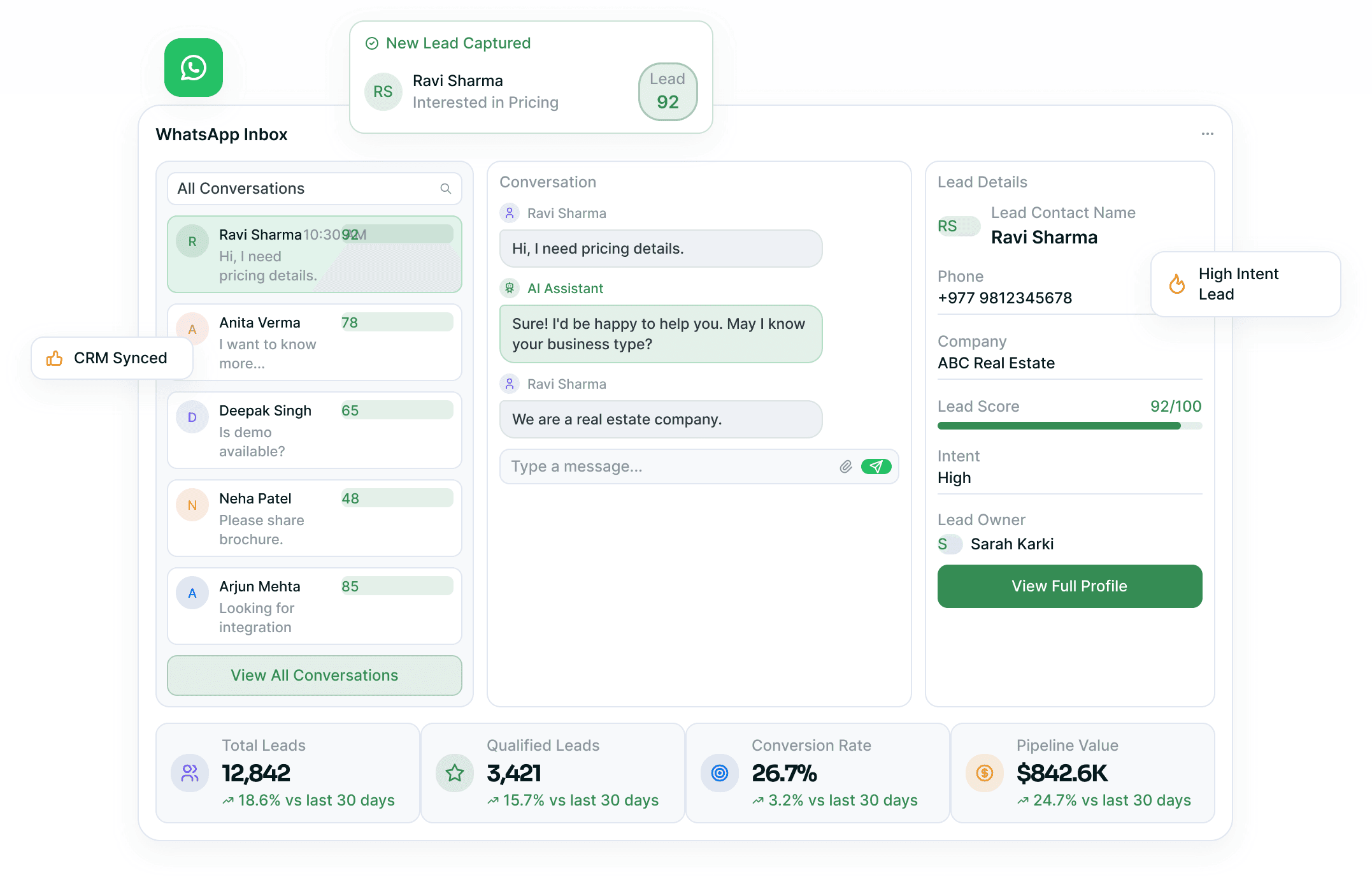1372x882 pixels.
Task: Click the CRM Synced label
Action: [120, 358]
